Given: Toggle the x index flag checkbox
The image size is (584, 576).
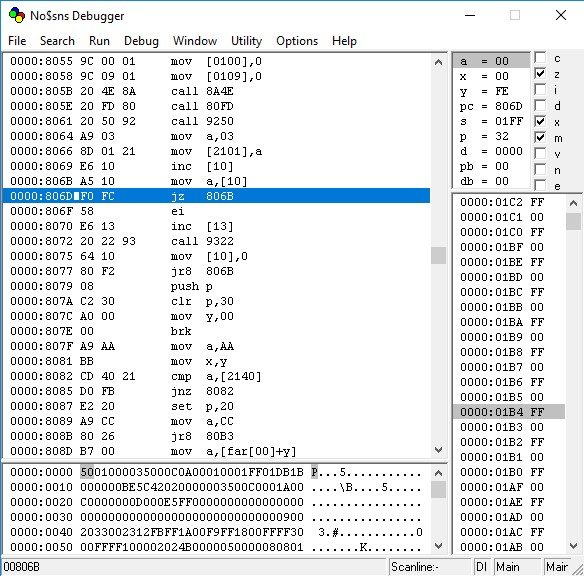Looking at the screenshot, I should [540, 121].
